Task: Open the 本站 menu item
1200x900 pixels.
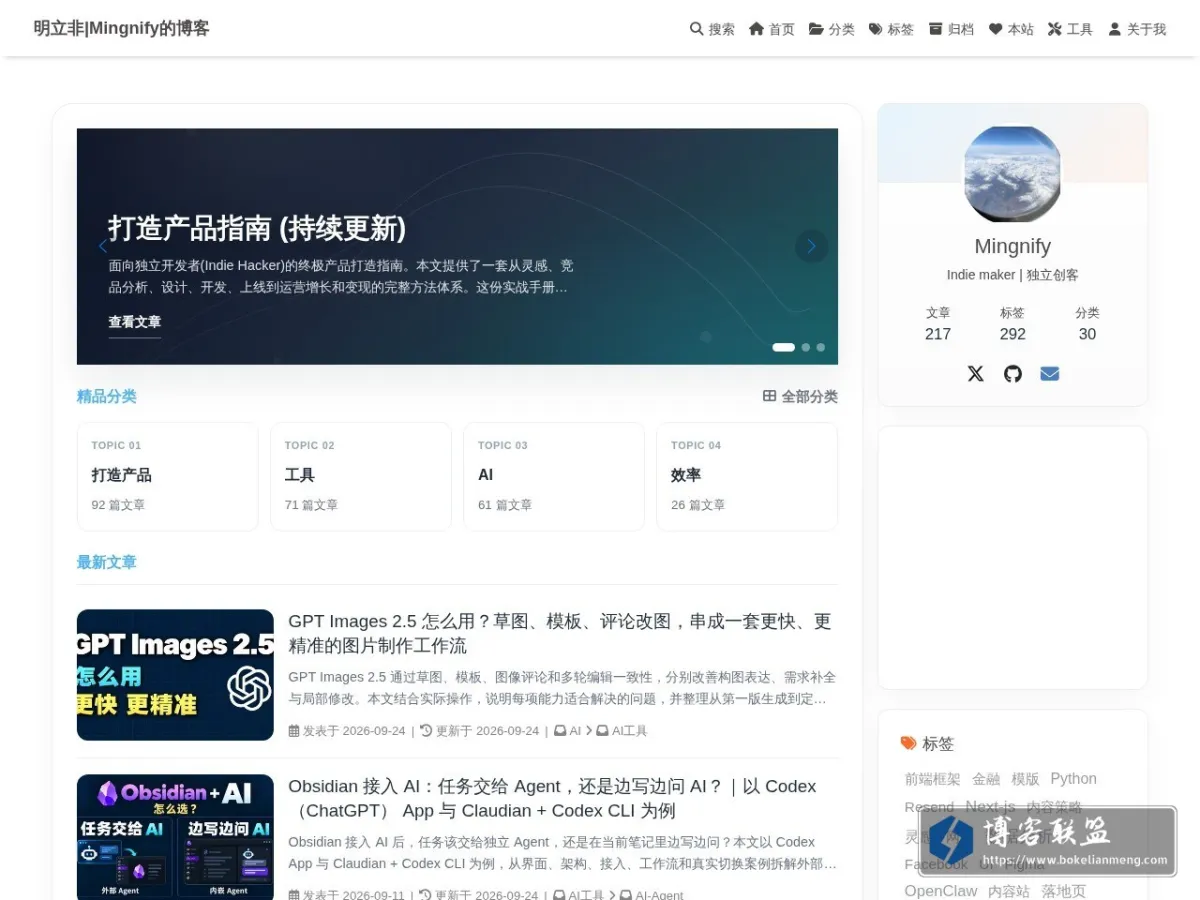Action: [x=1011, y=29]
